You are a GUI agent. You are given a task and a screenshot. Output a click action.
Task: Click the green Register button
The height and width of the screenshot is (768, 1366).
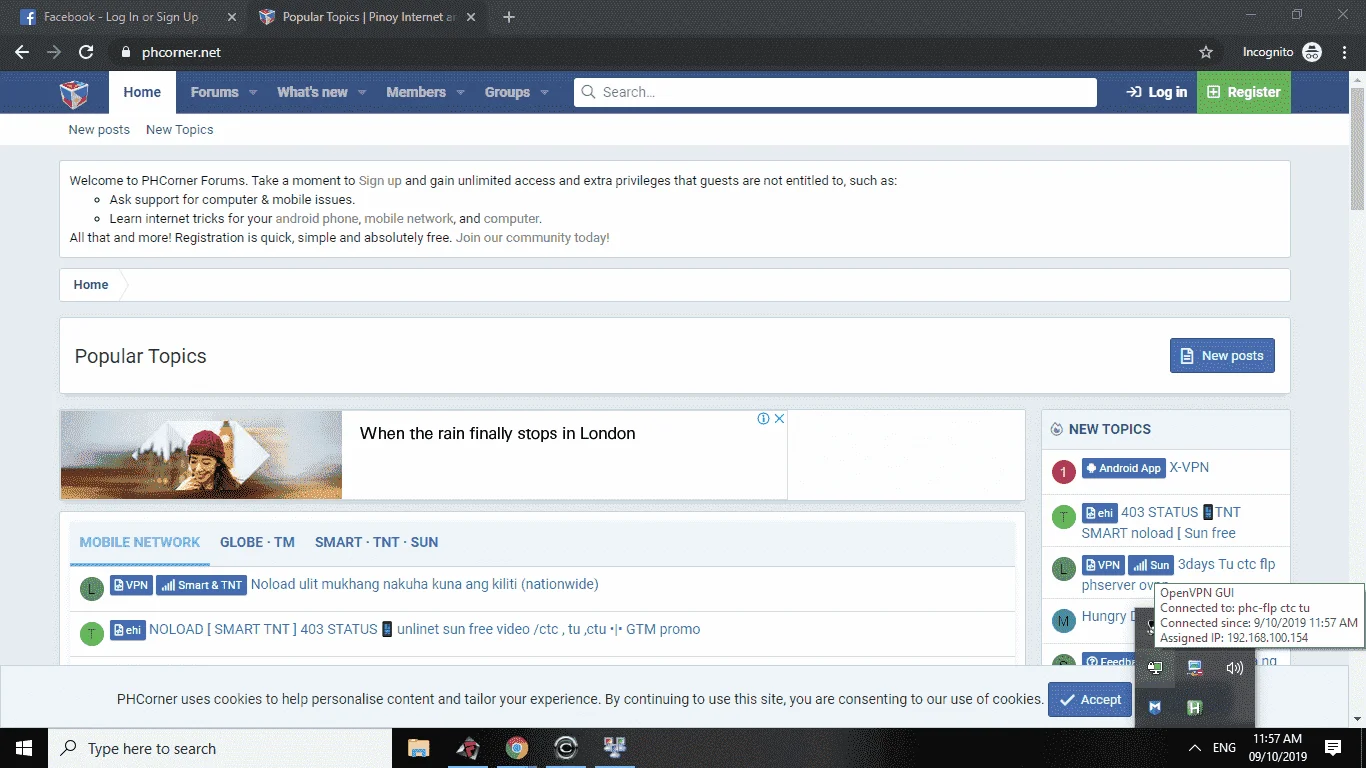point(1243,92)
